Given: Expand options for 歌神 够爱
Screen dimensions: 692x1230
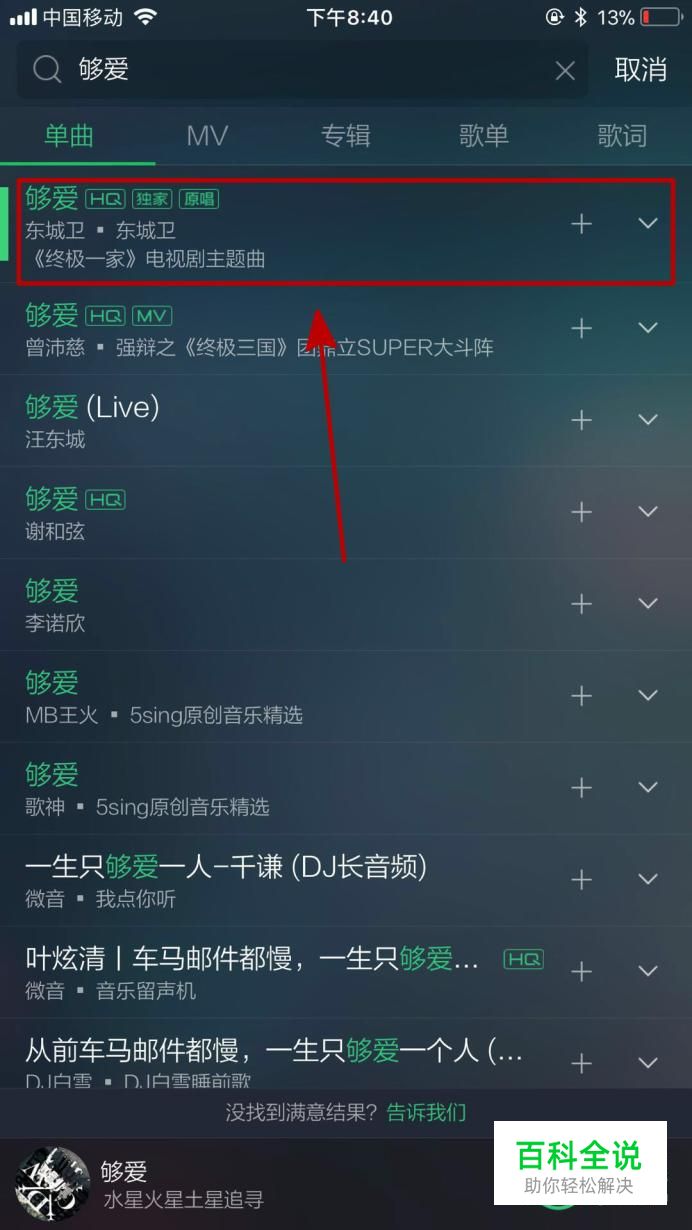Looking at the screenshot, I should tap(648, 788).
